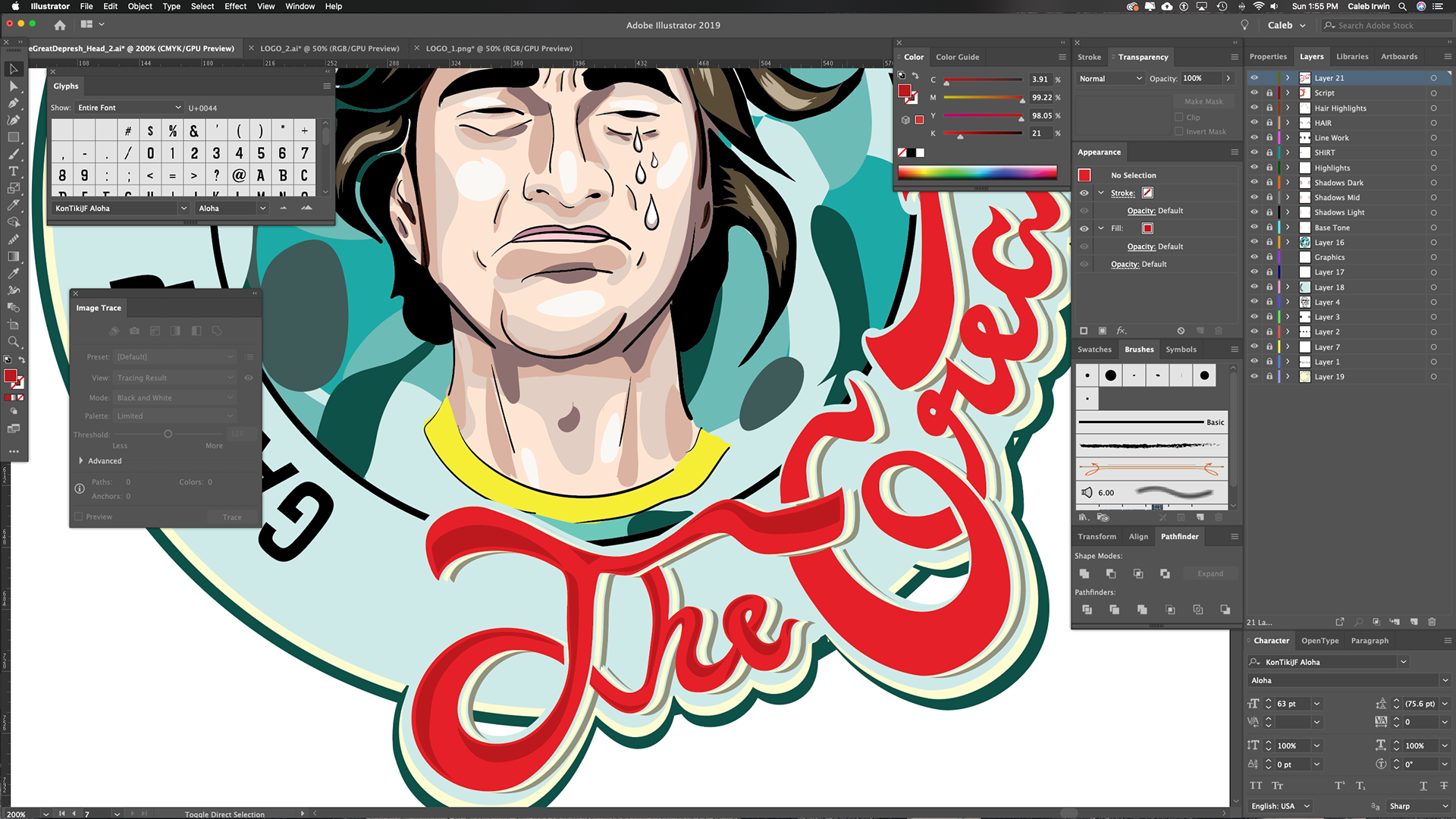Select the Rectangle tool
The width and height of the screenshot is (1456, 819).
[14, 137]
